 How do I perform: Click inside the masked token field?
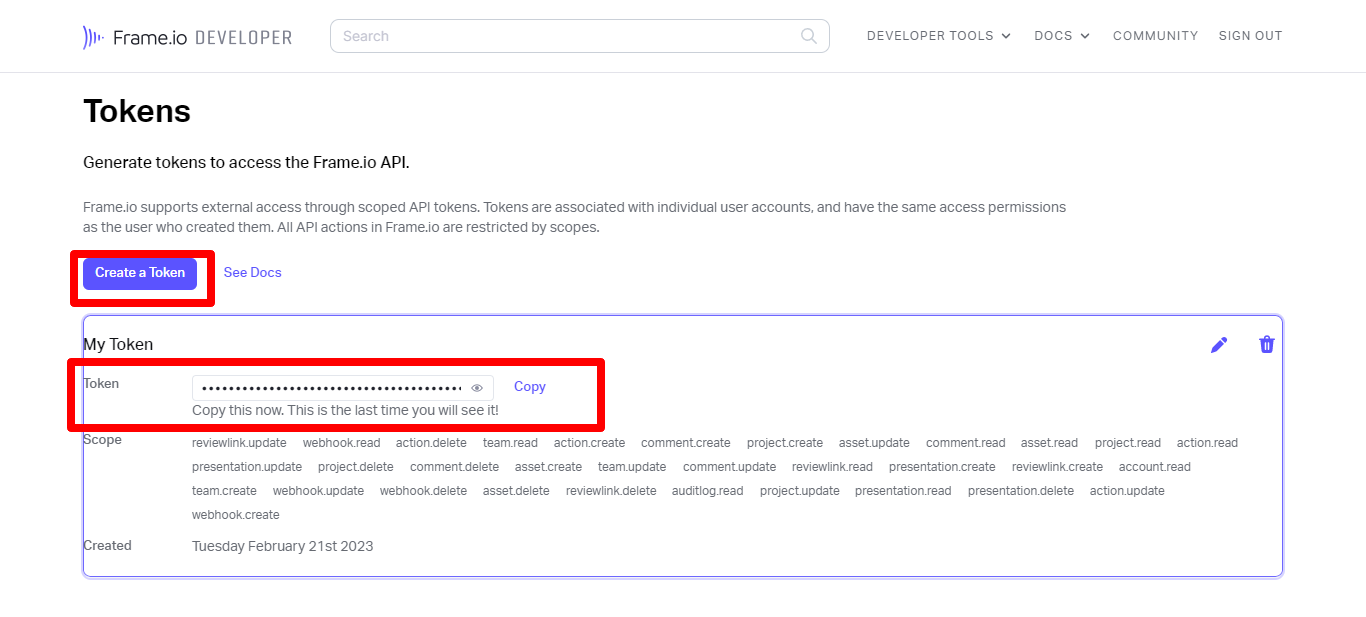(x=330, y=388)
